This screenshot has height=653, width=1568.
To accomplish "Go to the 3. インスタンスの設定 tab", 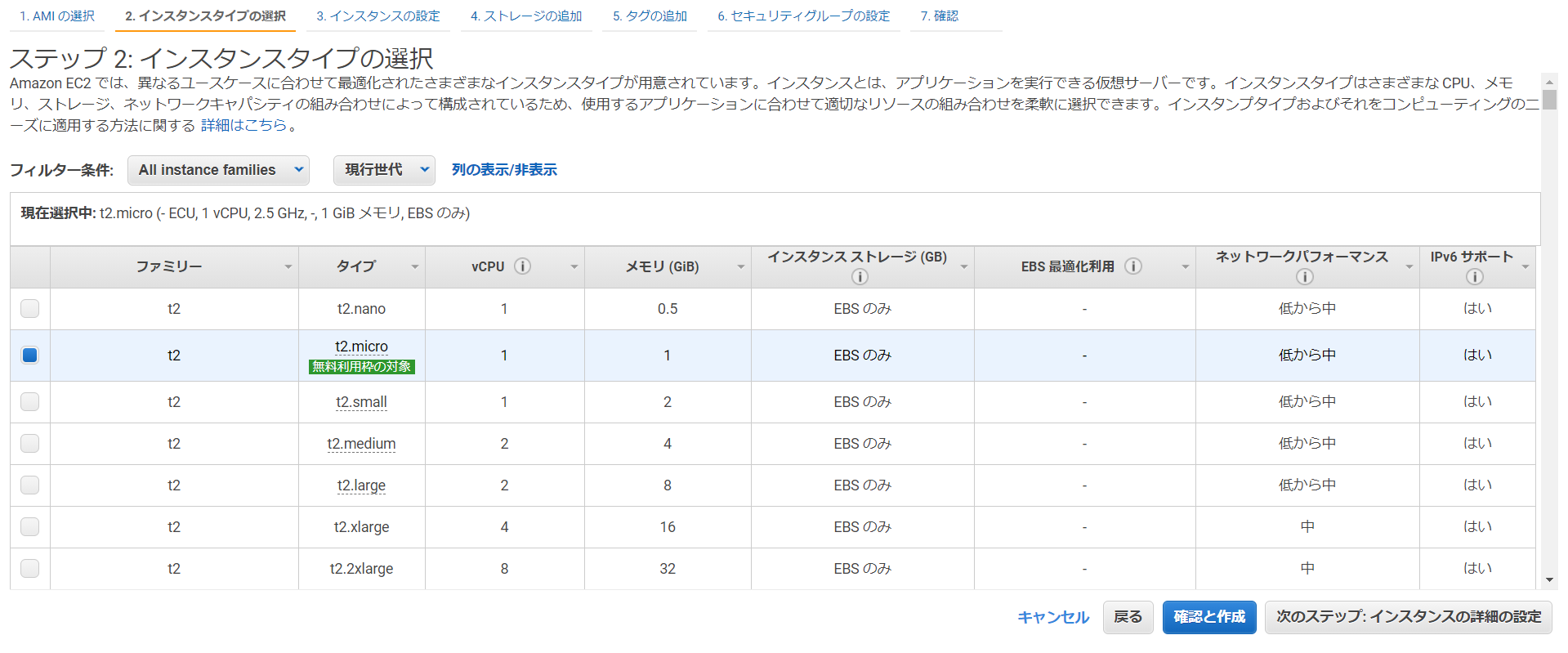I will (378, 16).
